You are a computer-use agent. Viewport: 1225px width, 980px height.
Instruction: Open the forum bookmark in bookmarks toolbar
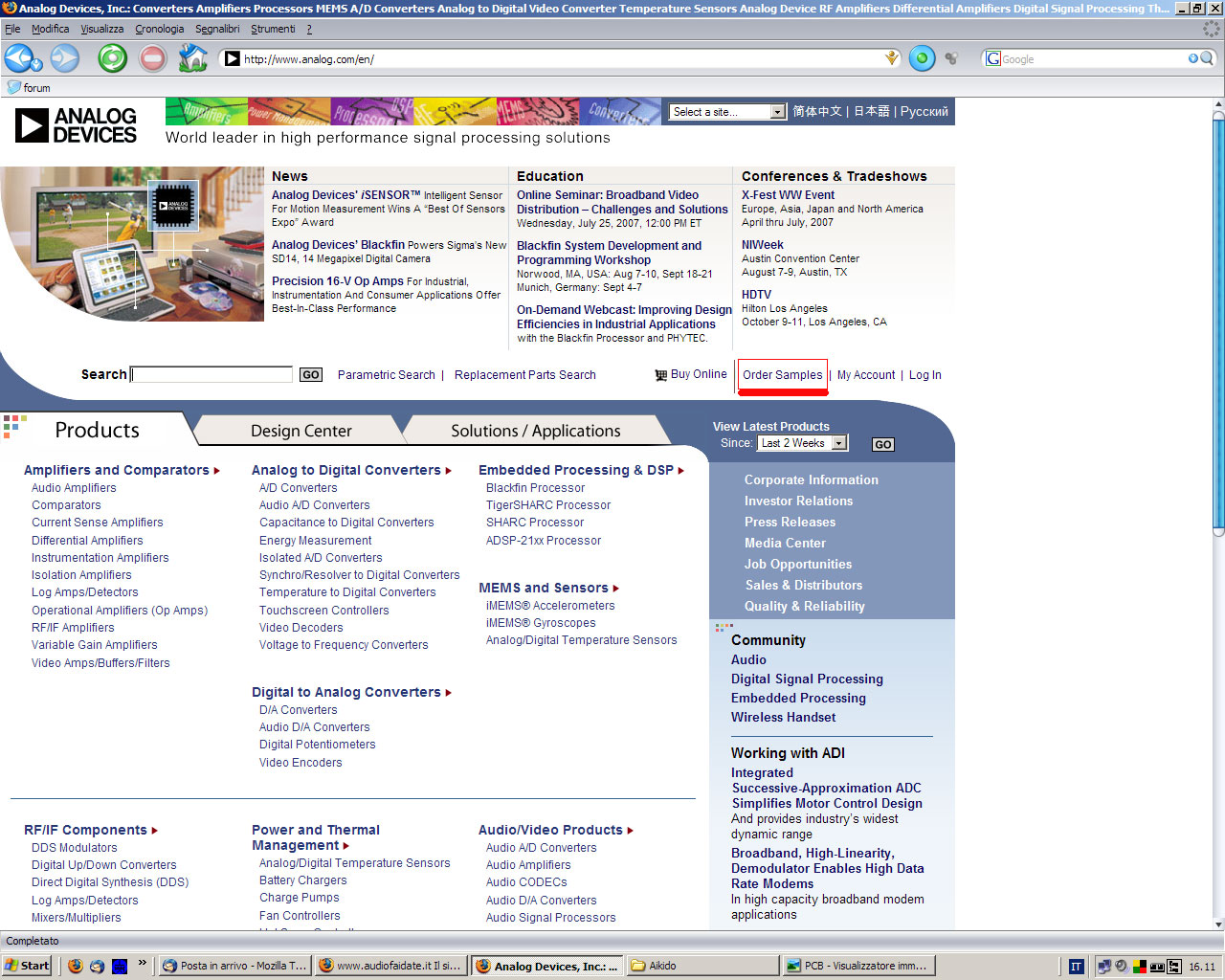coord(29,87)
